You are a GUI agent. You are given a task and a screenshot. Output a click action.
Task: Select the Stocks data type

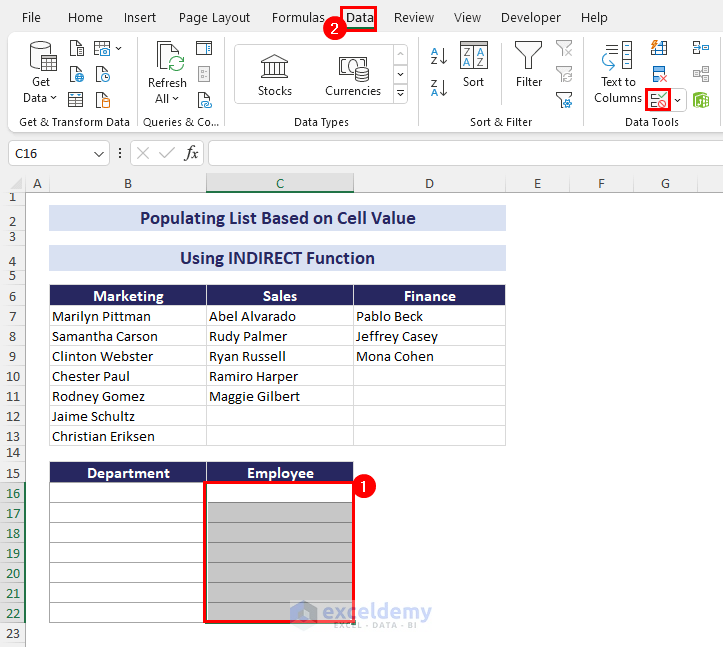pyautogui.click(x=275, y=75)
